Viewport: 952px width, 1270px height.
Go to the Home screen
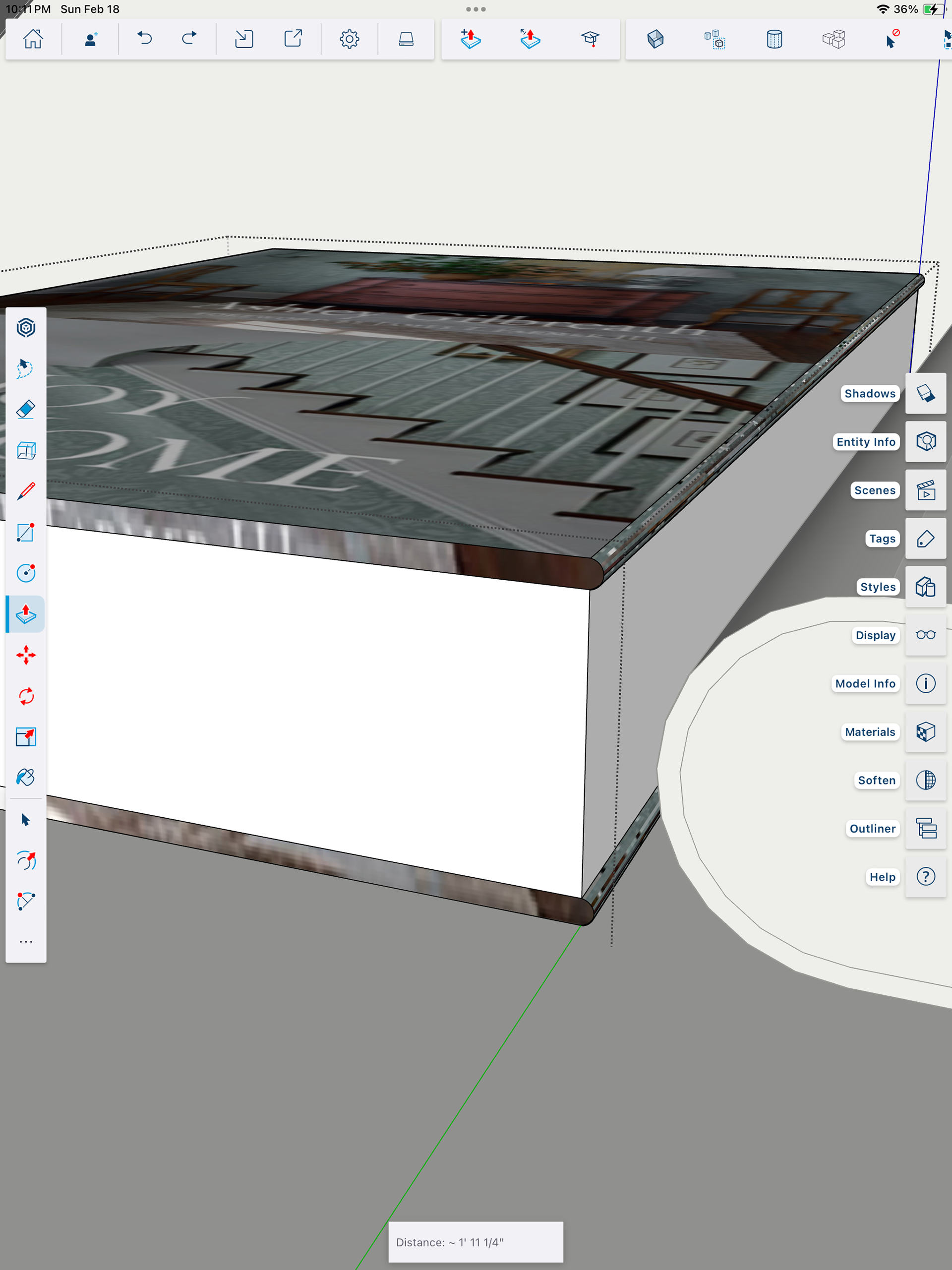pyautogui.click(x=33, y=39)
